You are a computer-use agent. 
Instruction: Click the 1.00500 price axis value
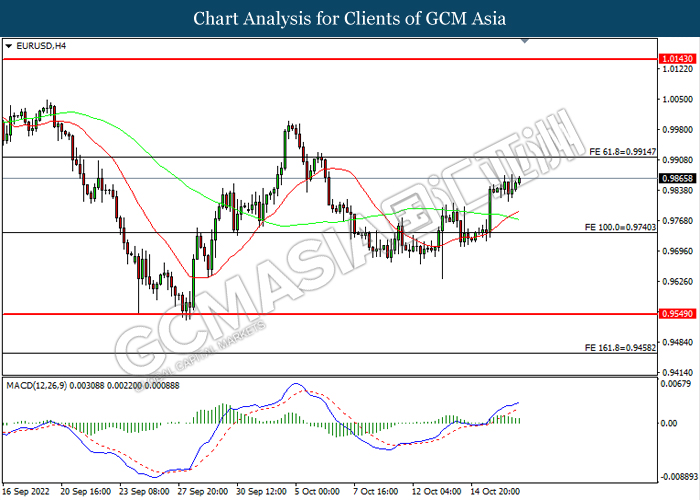pos(678,99)
